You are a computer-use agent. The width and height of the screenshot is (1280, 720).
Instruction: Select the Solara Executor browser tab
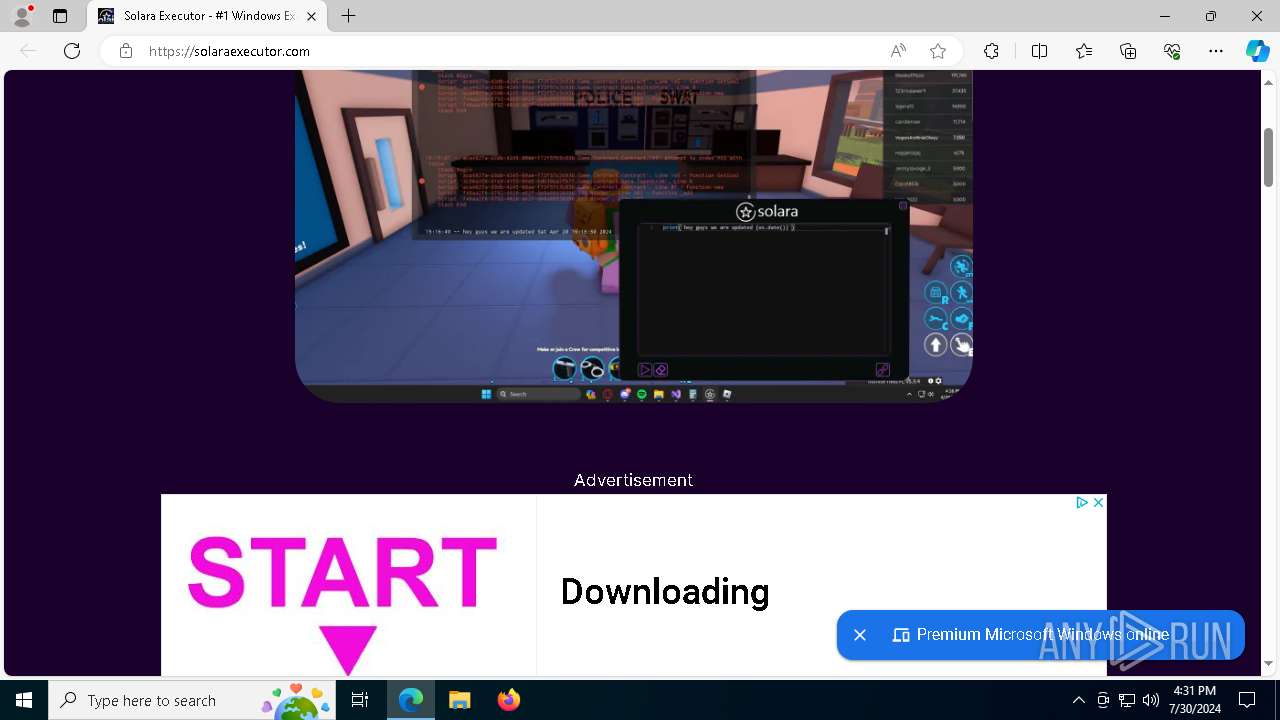coord(207,16)
